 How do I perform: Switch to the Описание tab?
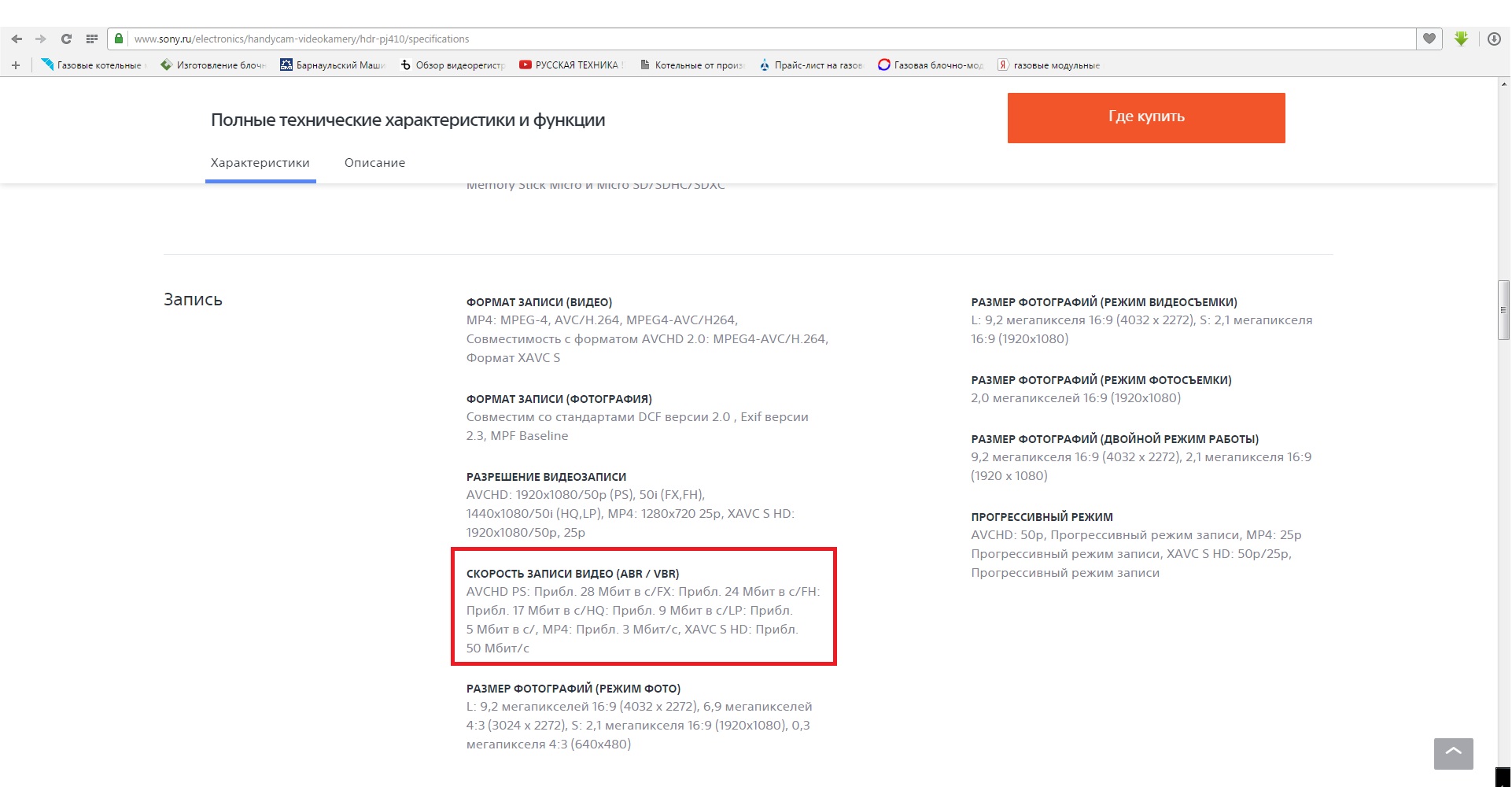pyautogui.click(x=374, y=163)
